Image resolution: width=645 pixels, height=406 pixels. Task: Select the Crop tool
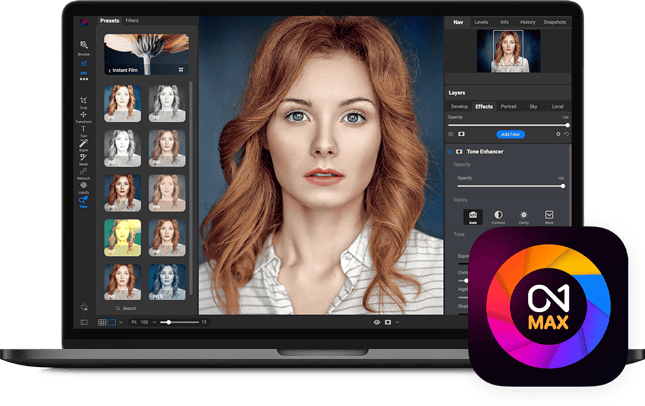click(x=84, y=102)
